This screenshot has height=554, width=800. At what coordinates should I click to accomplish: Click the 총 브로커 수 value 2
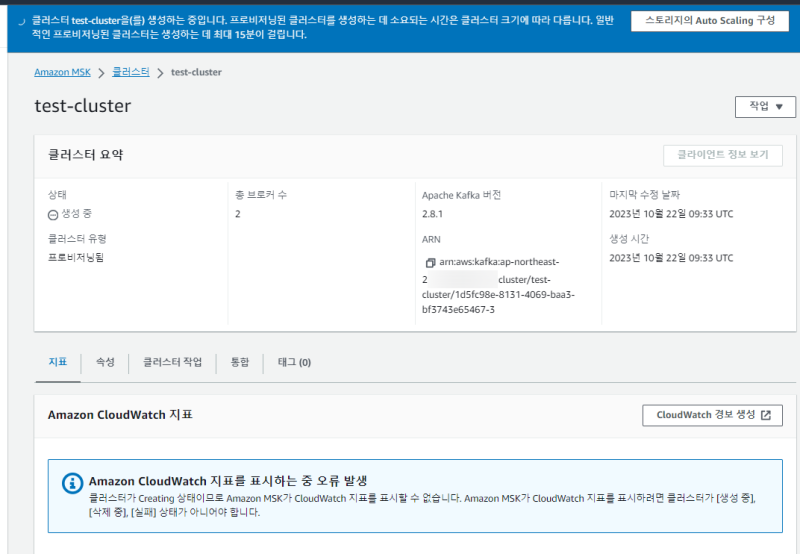238,214
